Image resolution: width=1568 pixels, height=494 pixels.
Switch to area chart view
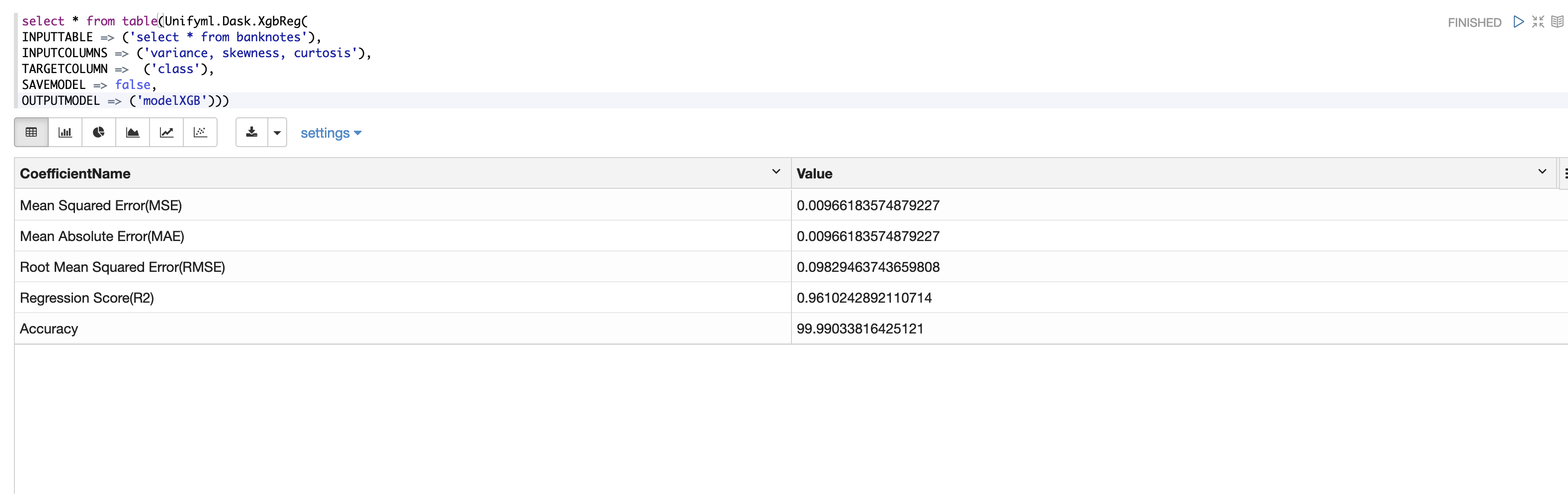(133, 132)
